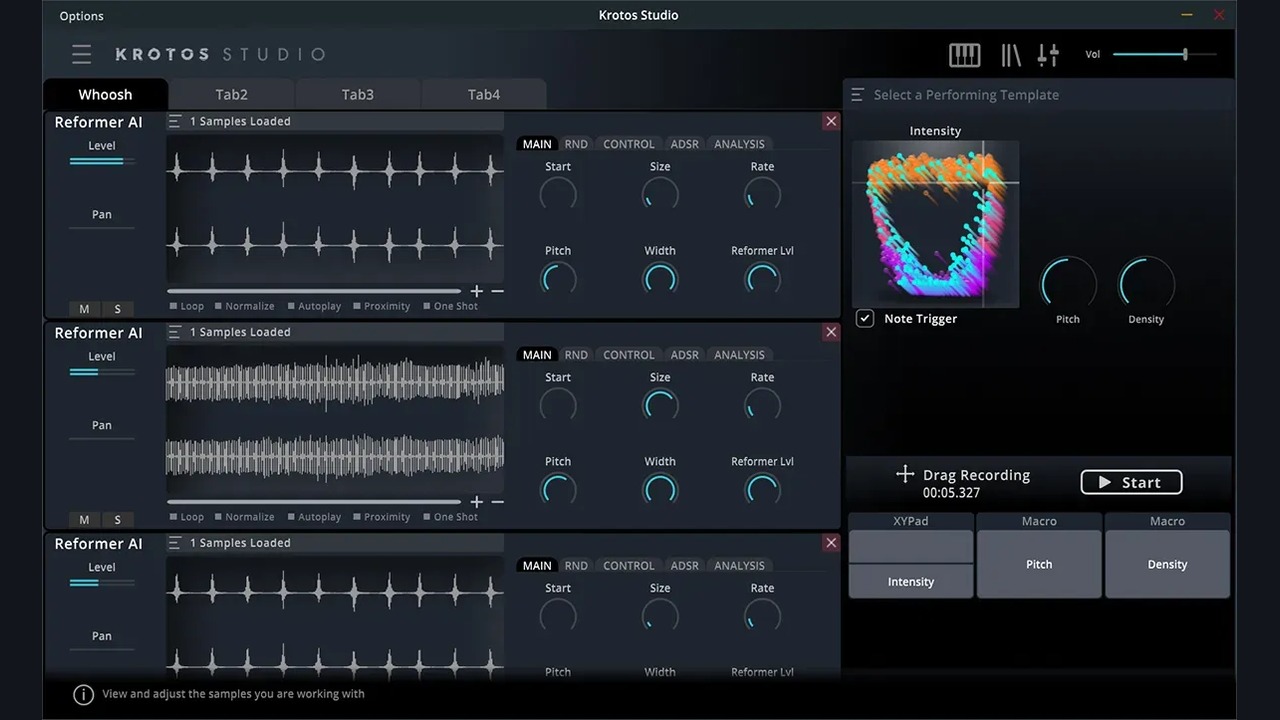Remove the first Reformer AI module
This screenshot has height=720, width=1280.
pyautogui.click(x=831, y=121)
